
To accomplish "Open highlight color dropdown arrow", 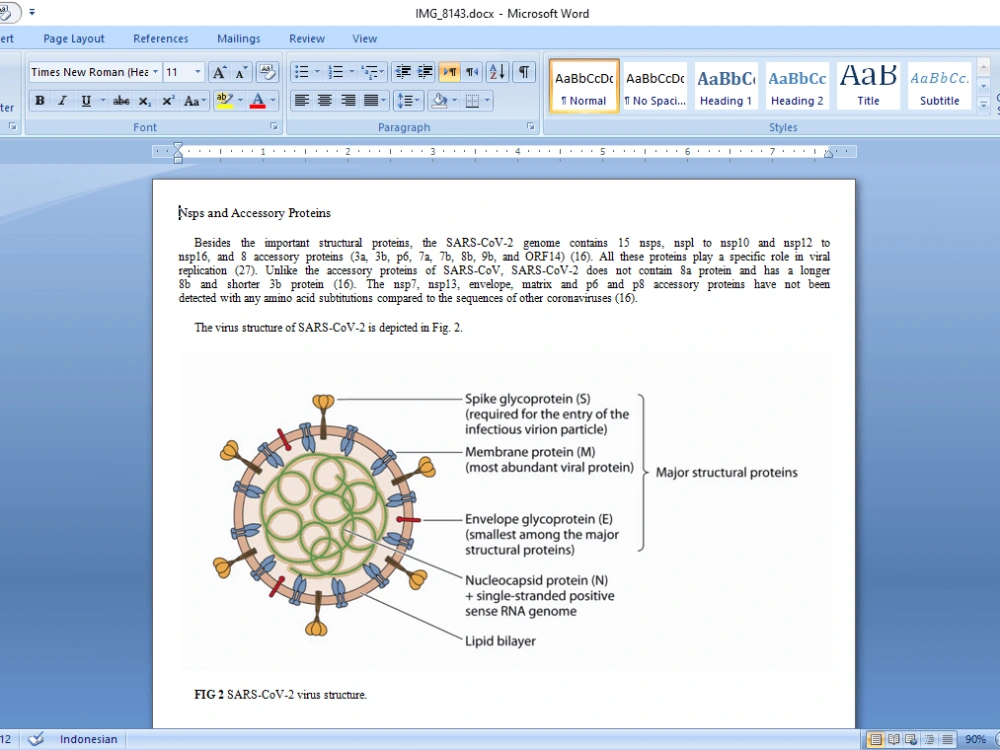I will tap(240, 100).
